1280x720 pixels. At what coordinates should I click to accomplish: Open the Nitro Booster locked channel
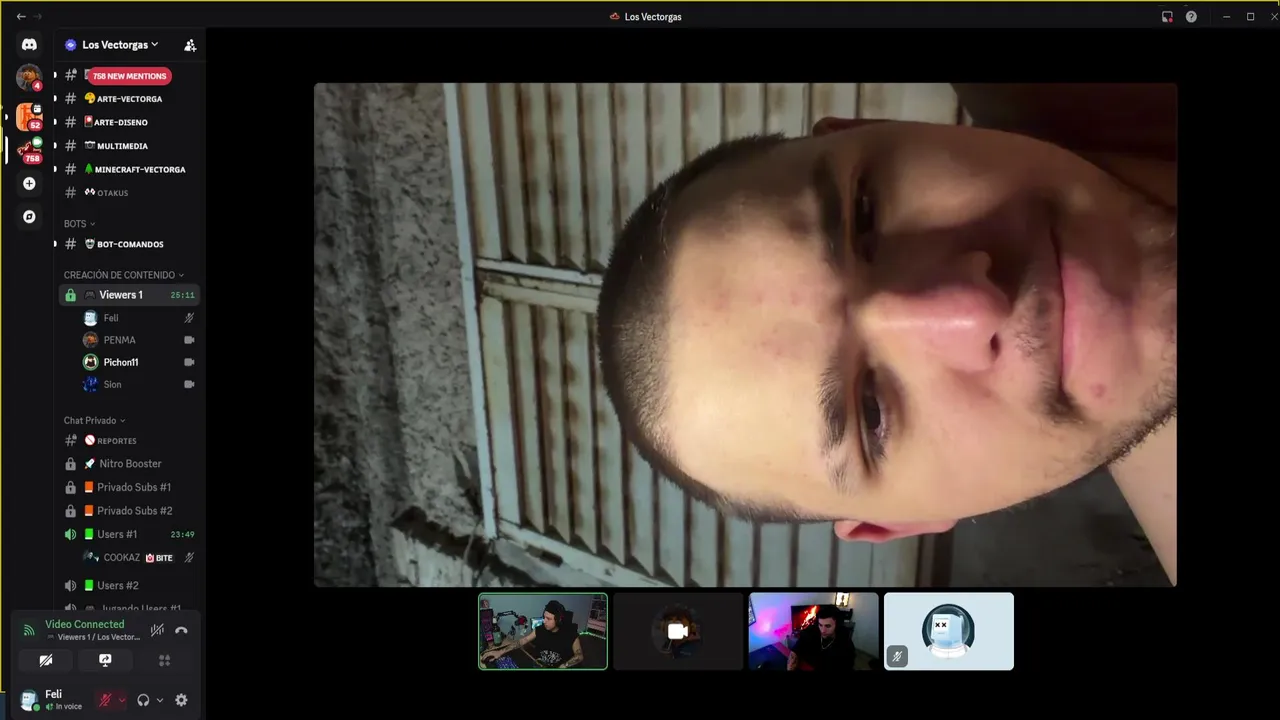click(x=129, y=464)
